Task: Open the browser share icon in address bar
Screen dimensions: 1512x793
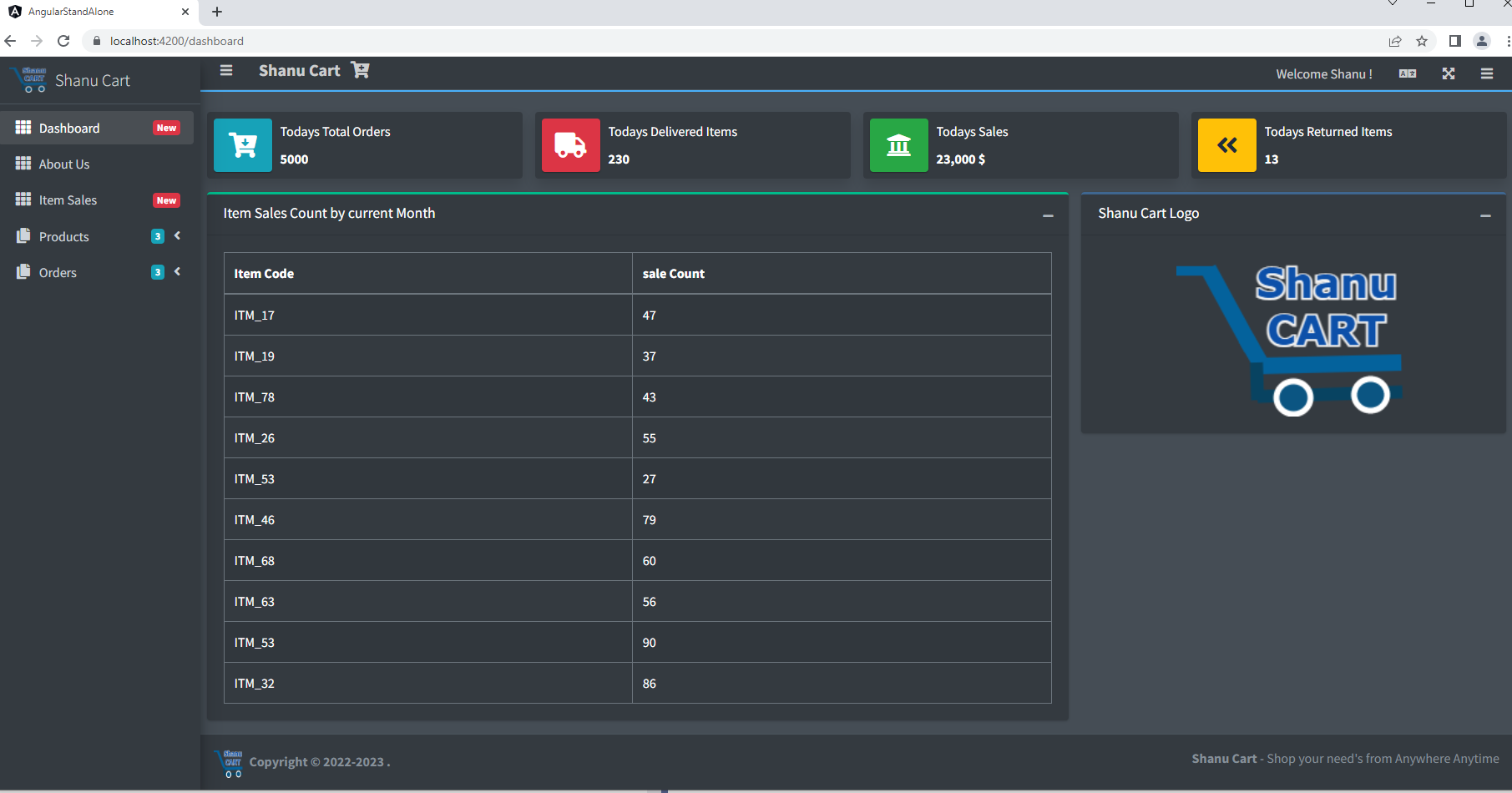Action: 1395,41
